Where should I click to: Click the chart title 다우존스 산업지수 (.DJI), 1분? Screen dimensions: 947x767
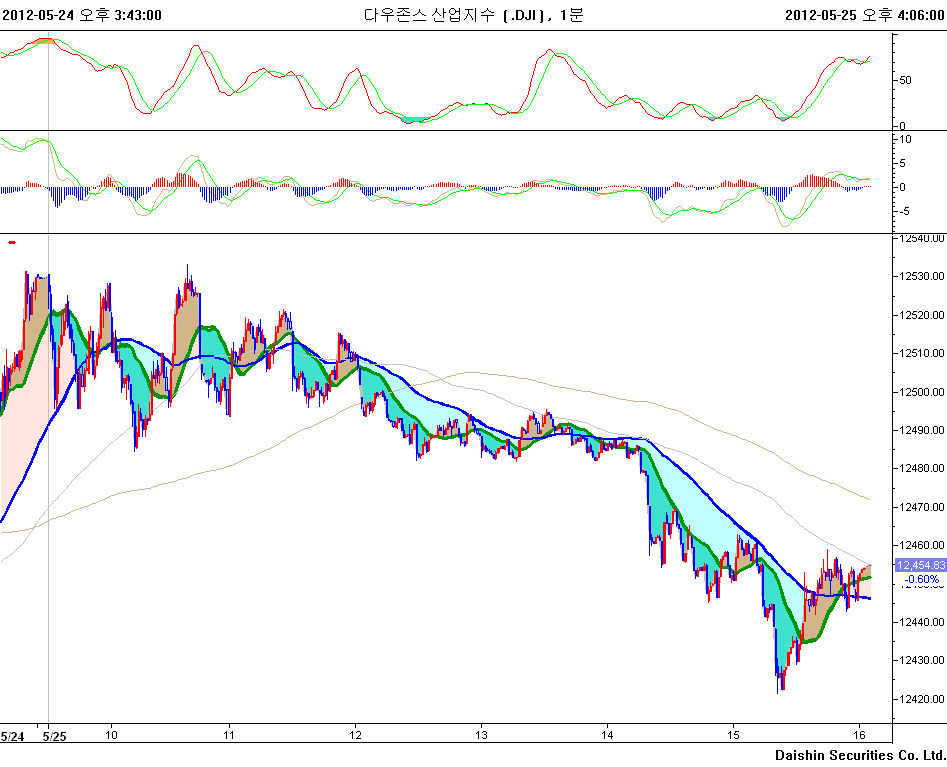click(473, 15)
